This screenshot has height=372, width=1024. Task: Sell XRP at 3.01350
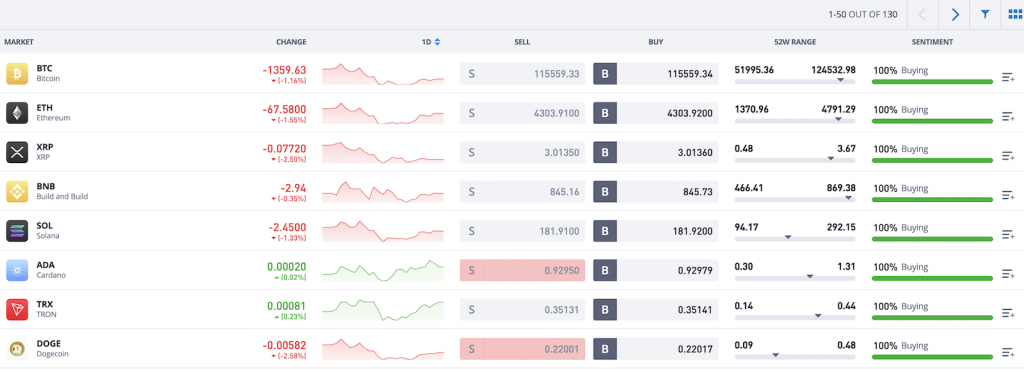[522, 152]
